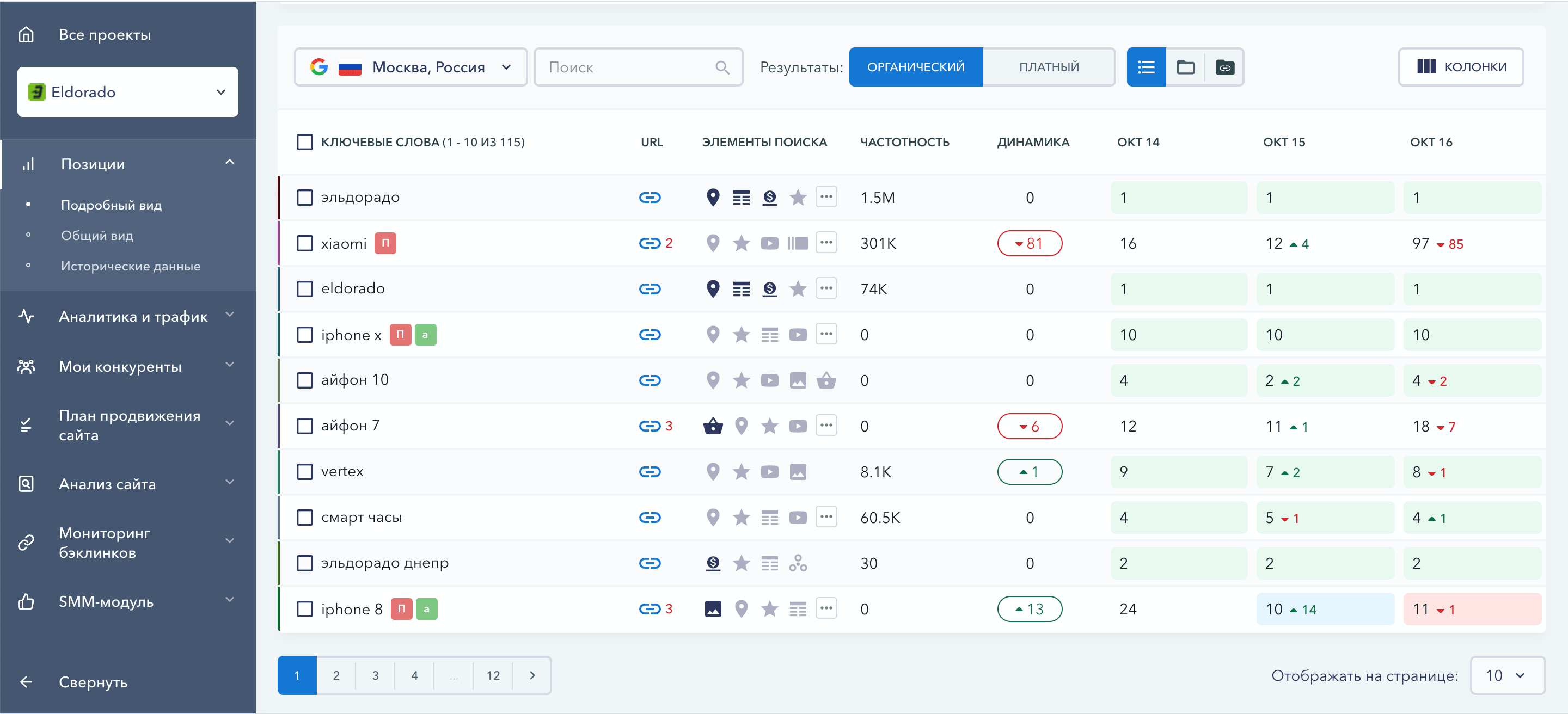The width and height of the screenshot is (1568, 714).
Task: Click image pack icon in айфон 10 row
Action: (x=798, y=381)
